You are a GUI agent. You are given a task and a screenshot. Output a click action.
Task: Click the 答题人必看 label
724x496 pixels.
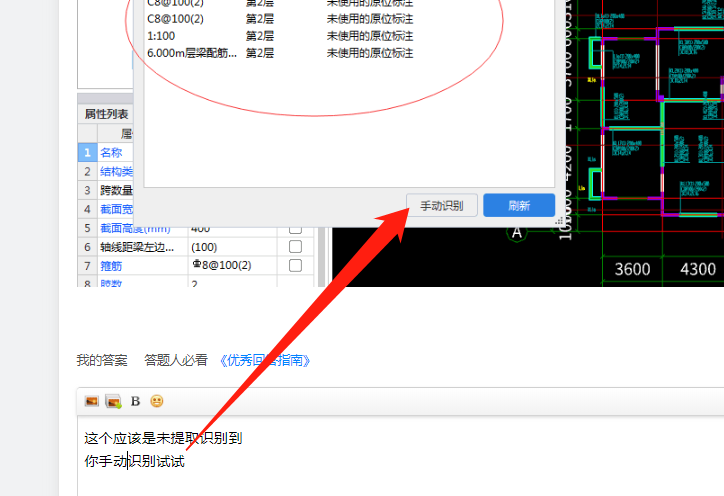click(x=176, y=360)
